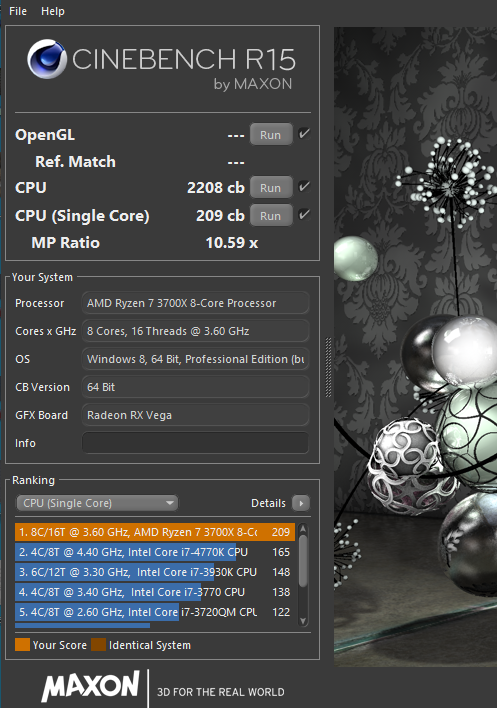Image resolution: width=497 pixels, height=708 pixels.
Task: Toggle the OpenGL test checkbox
Action: tap(304, 133)
